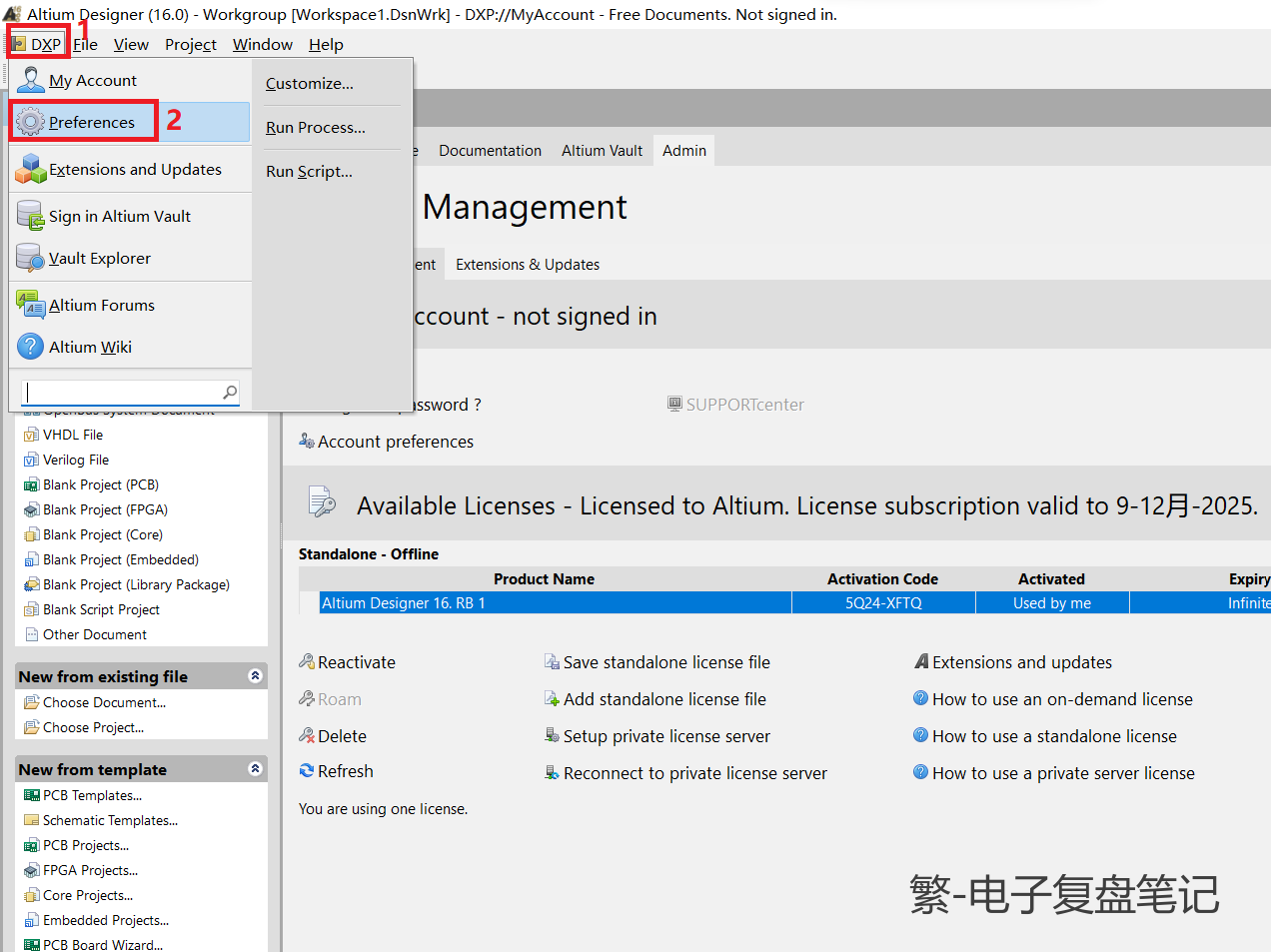1271x952 pixels.
Task: Choose Run Script... from DXP menu
Action: [x=309, y=172]
